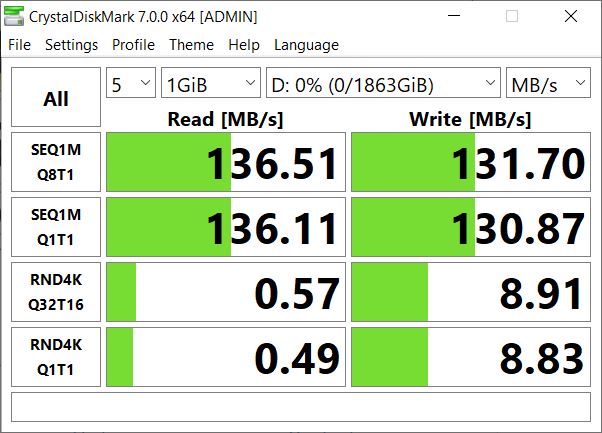This screenshot has width=602, height=433.
Task: Select the 0.57 random read result
Action: pyautogui.click(x=226, y=292)
